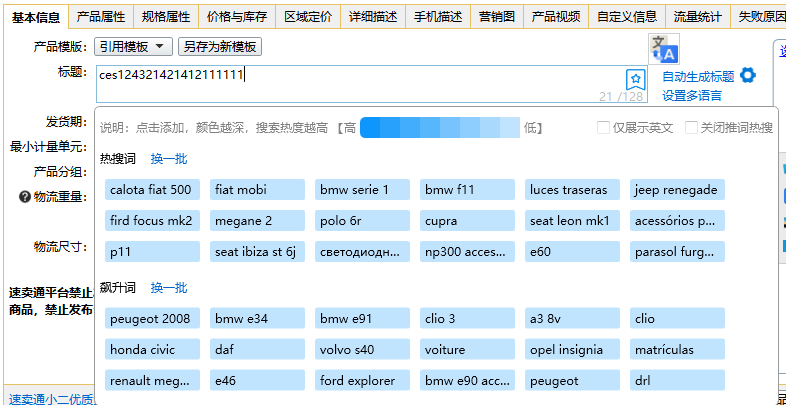Screen dimensions: 786x405
Task: Add keyword p11
Action: (x=152, y=252)
